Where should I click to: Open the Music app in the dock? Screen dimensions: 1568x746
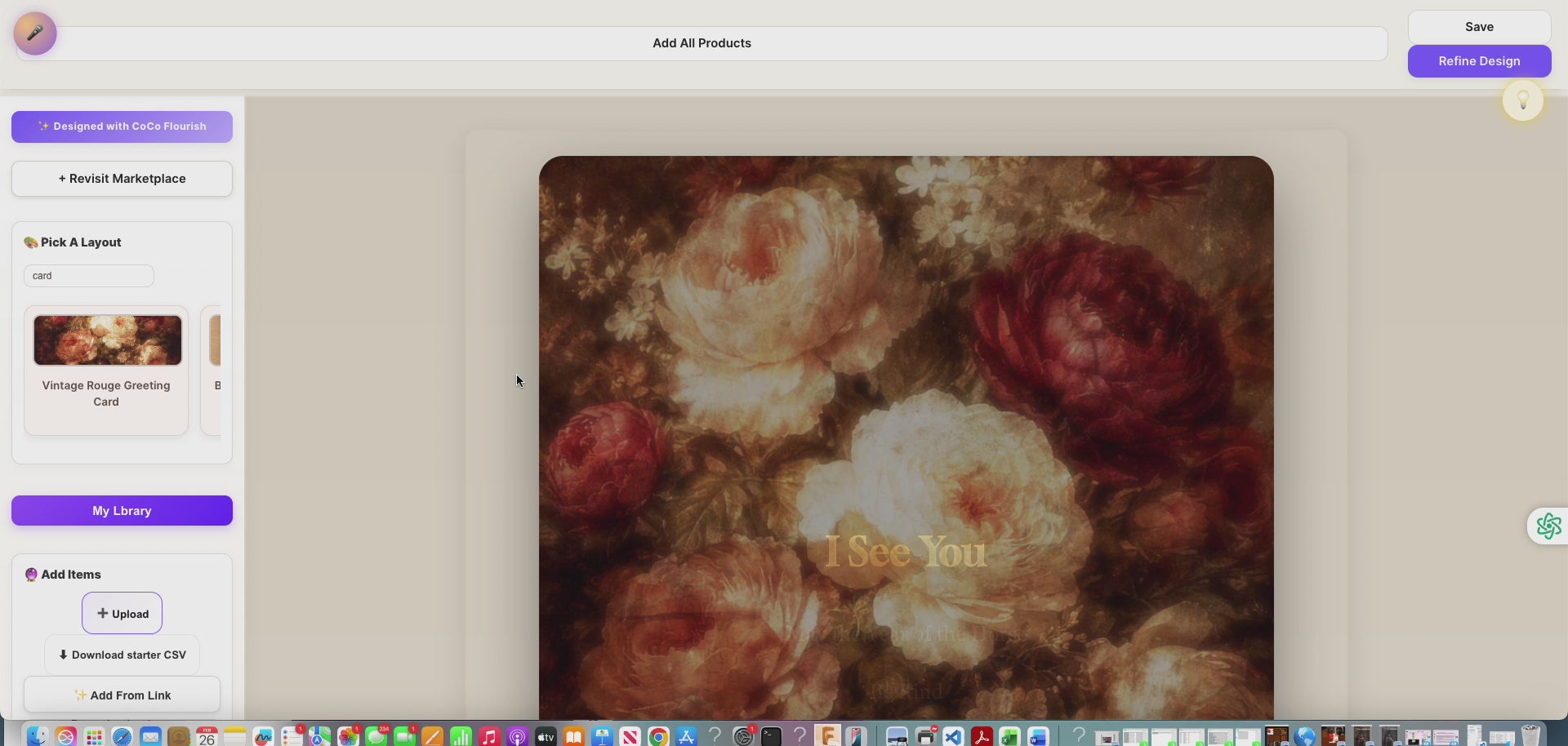(488, 737)
